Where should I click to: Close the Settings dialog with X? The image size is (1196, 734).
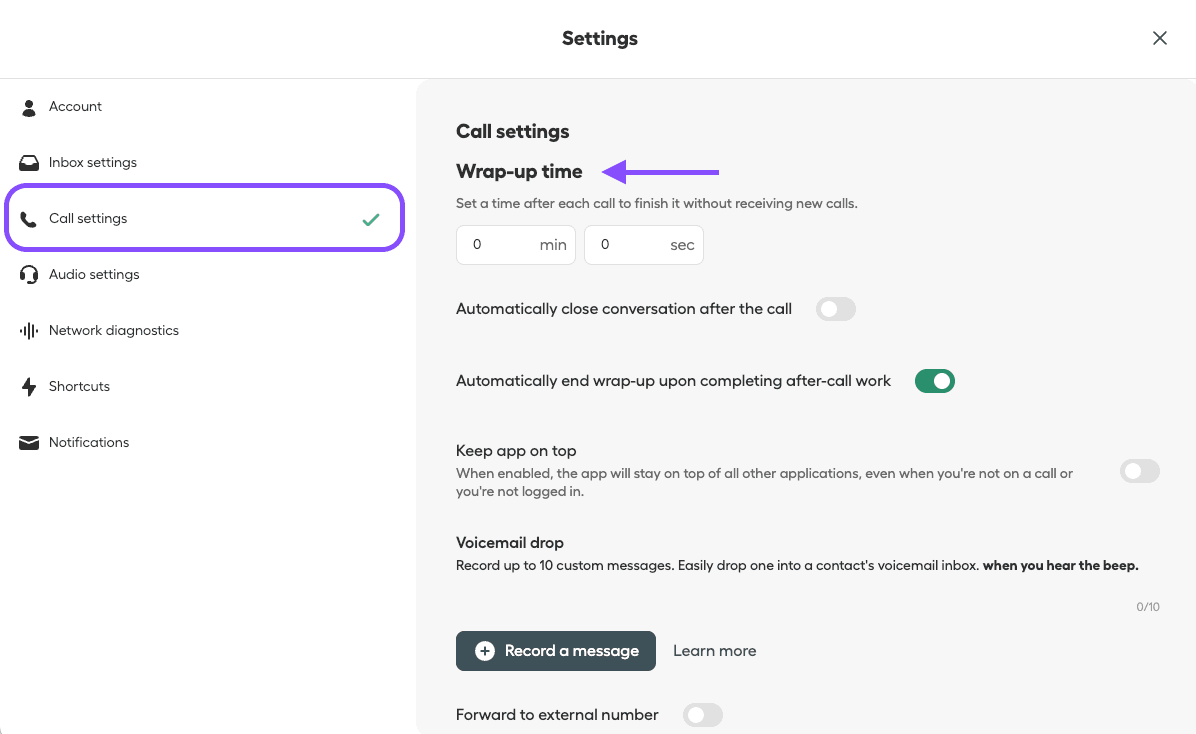[x=1160, y=38]
